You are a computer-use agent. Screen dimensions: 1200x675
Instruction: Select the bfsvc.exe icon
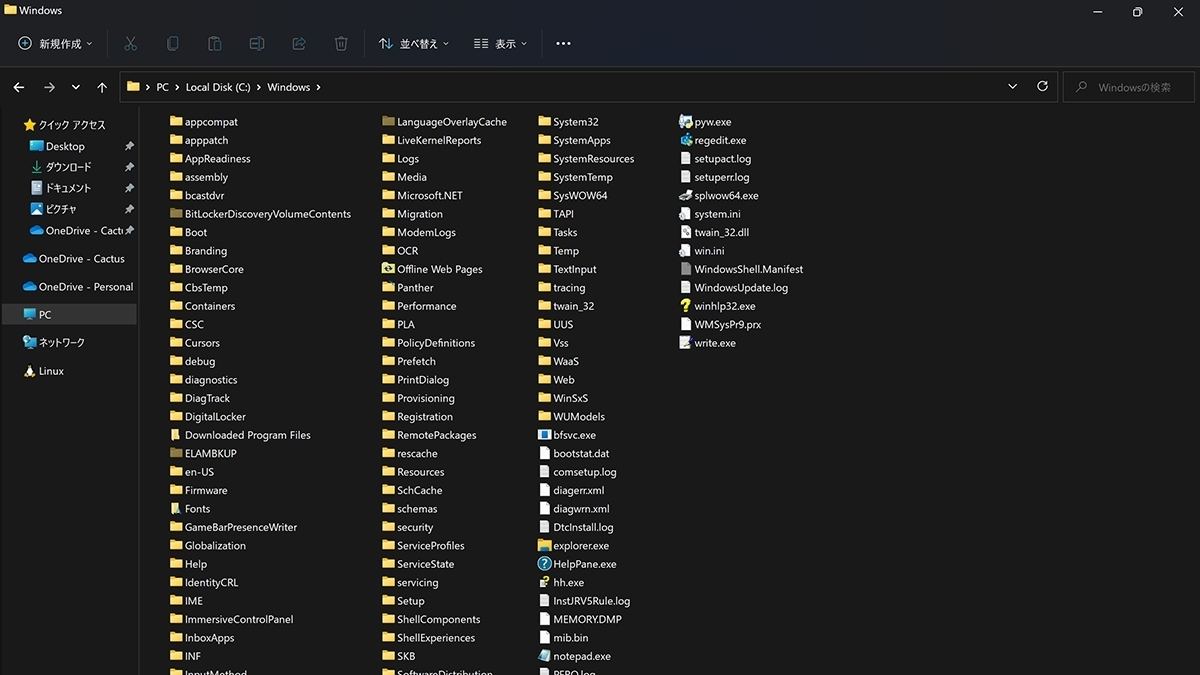click(545, 435)
